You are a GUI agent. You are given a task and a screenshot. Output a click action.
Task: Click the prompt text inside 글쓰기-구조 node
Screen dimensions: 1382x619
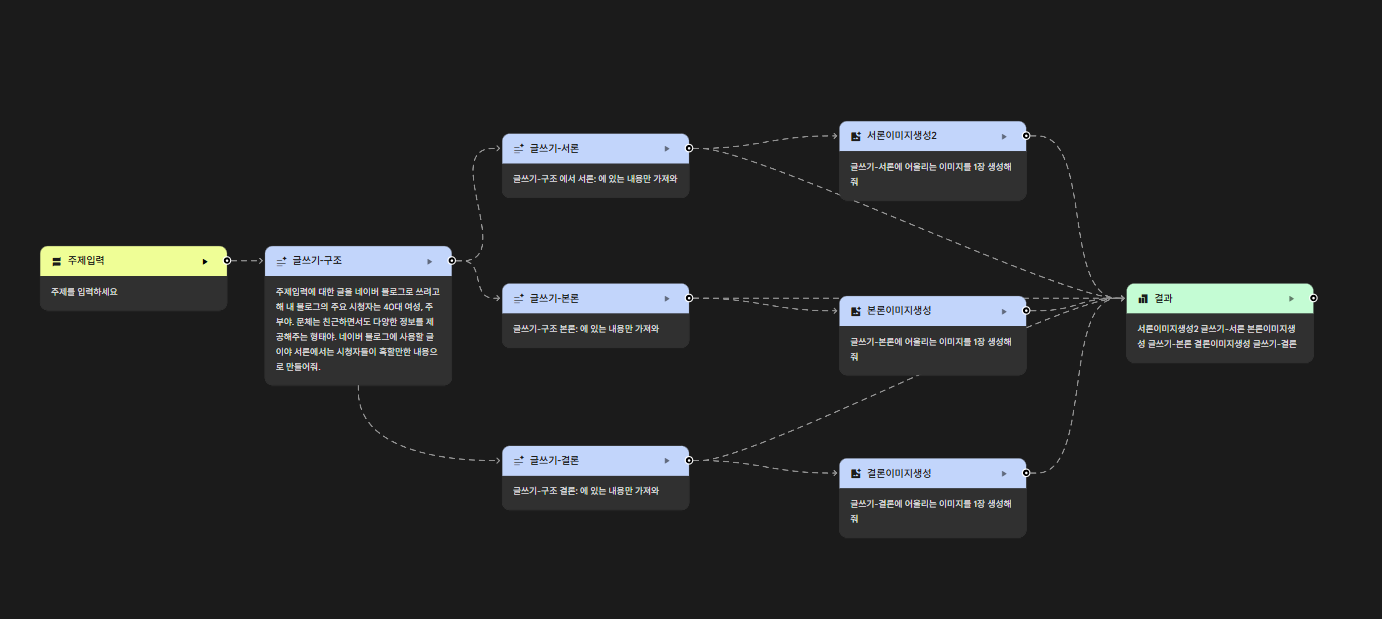click(358, 325)
